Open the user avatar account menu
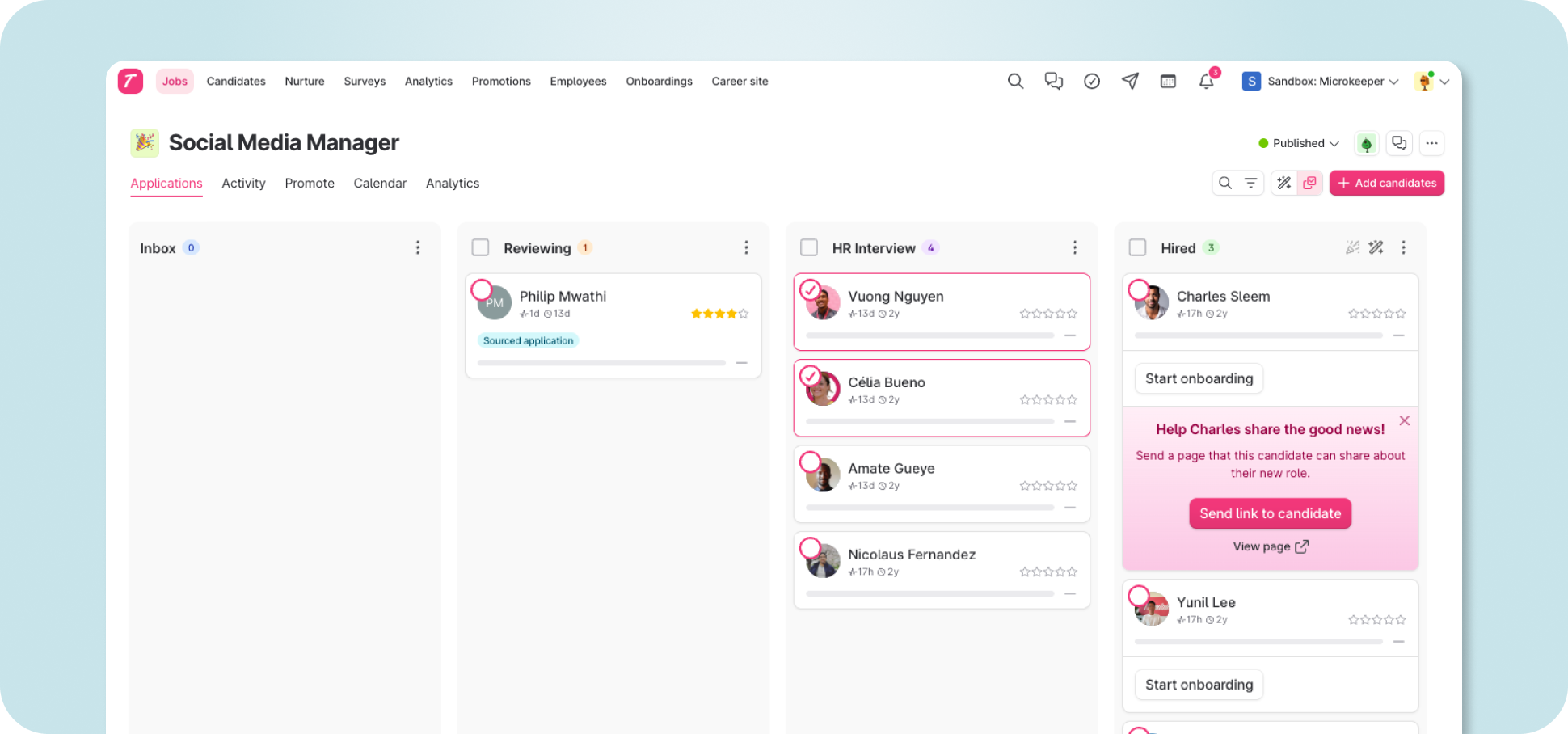Image resolution: width=1568 pixels, height=734 pixels. tap(1432, 81)
